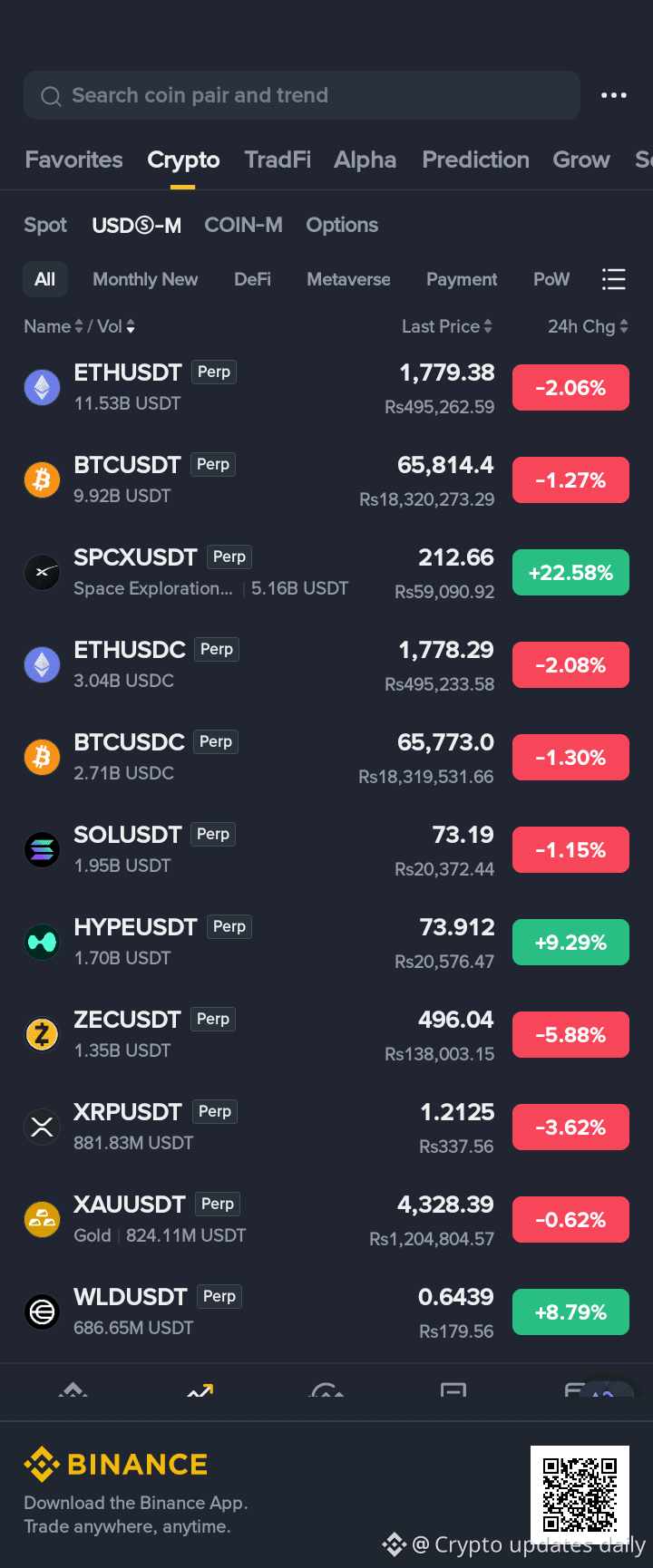653x1568 pixels.
Task: Tap the Worldcoin icon beside WLDUSDT
Action: coord(42,1312)
